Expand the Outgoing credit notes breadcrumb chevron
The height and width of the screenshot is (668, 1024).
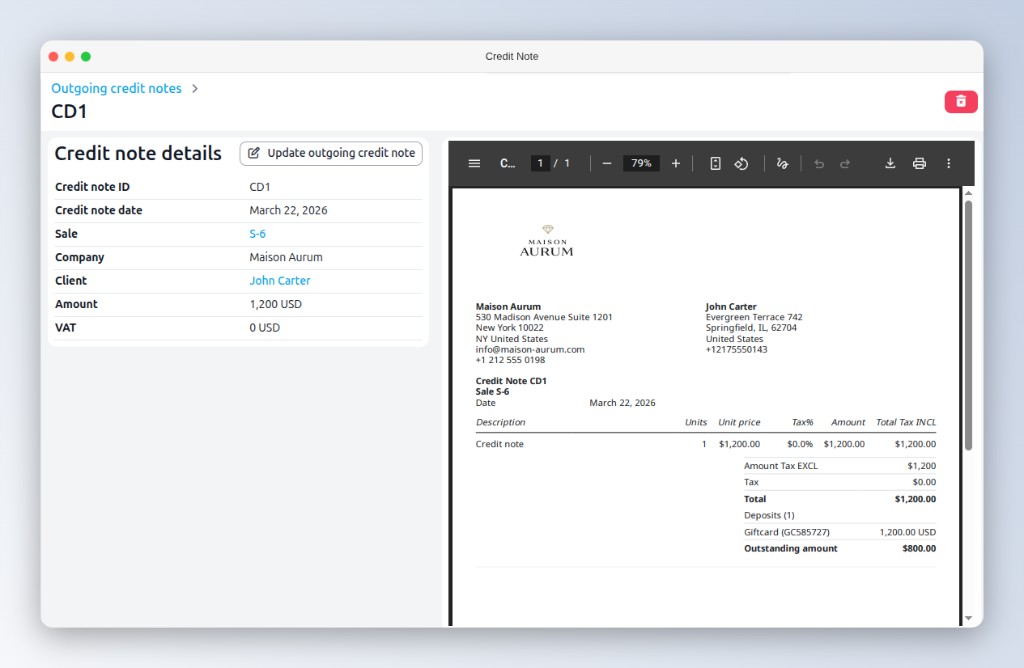[x=196, y=88]
